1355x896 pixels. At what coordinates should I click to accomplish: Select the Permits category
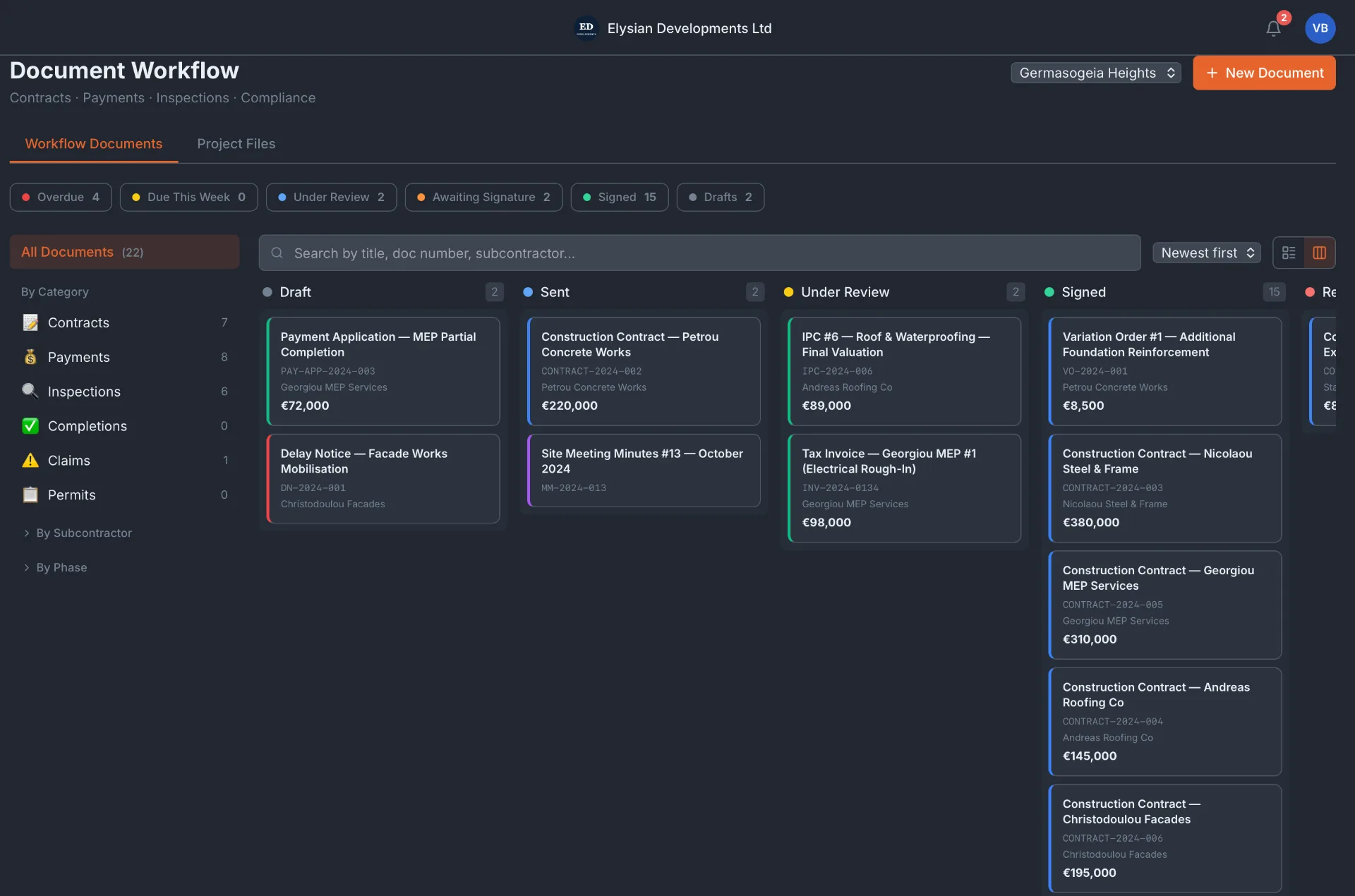(x=124, y=495)
